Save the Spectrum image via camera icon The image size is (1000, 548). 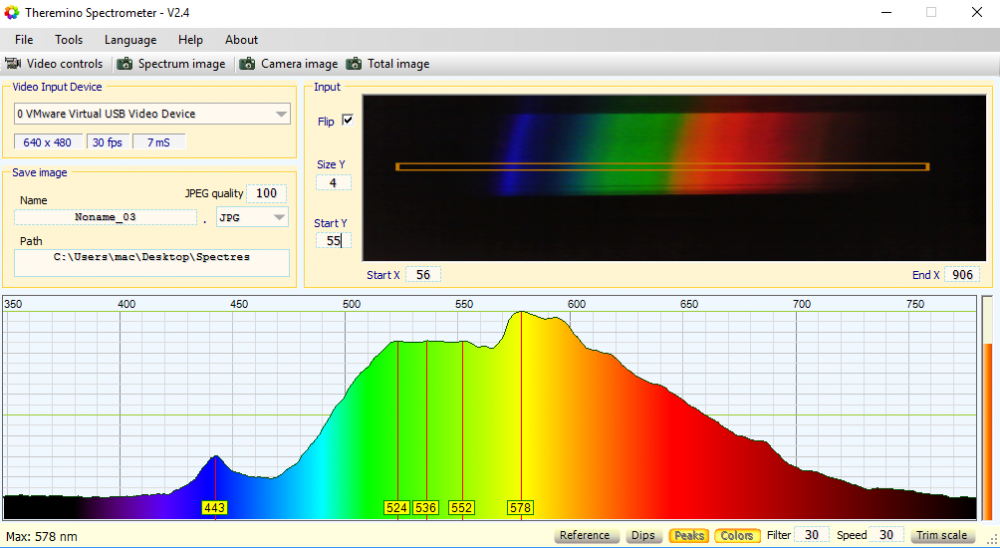tap(171, 64)
